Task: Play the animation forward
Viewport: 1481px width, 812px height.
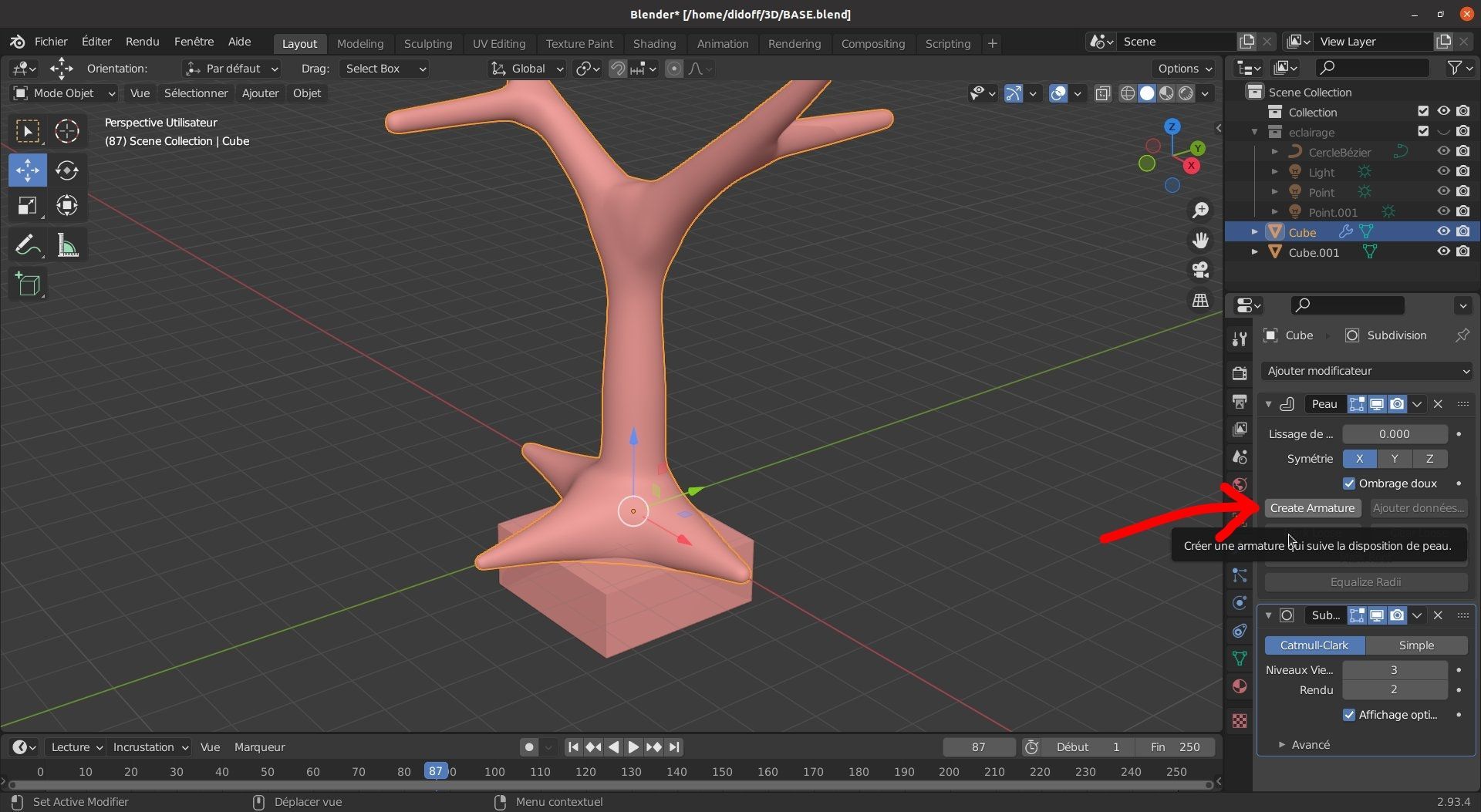Action: point(633,747)
